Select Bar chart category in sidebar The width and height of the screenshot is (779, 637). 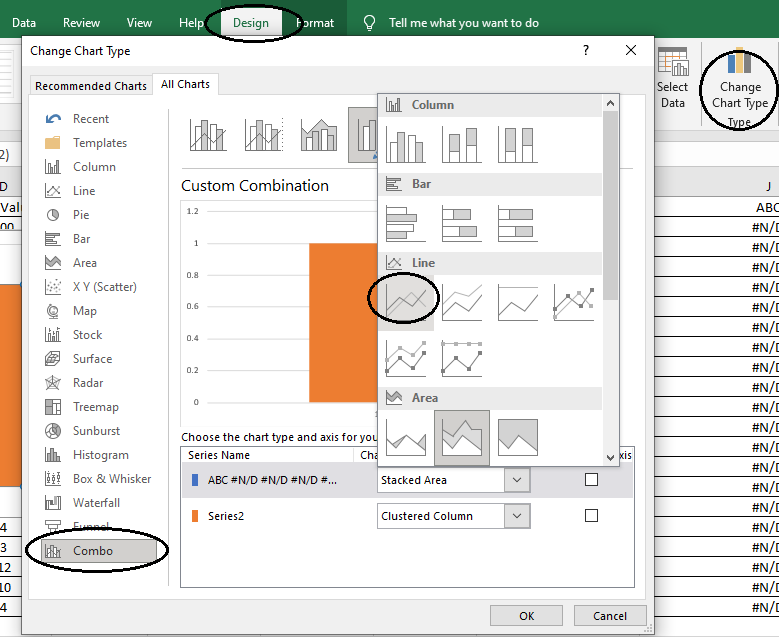point(81,239)
